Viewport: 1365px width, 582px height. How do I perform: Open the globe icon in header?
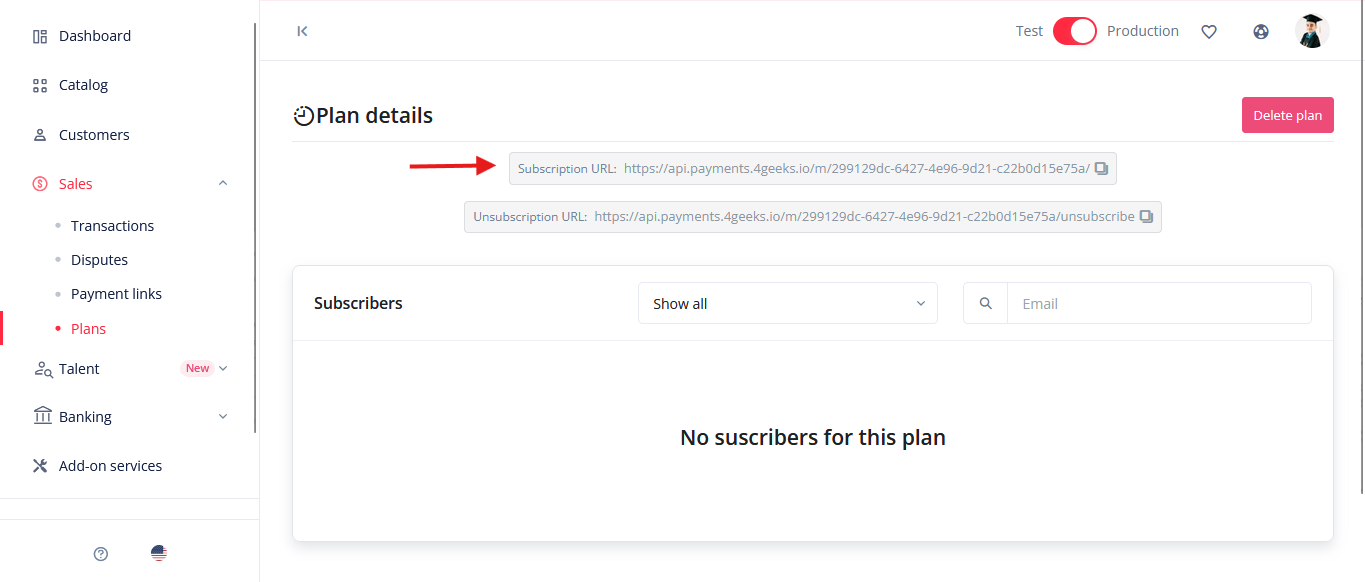click(1261, 31)
